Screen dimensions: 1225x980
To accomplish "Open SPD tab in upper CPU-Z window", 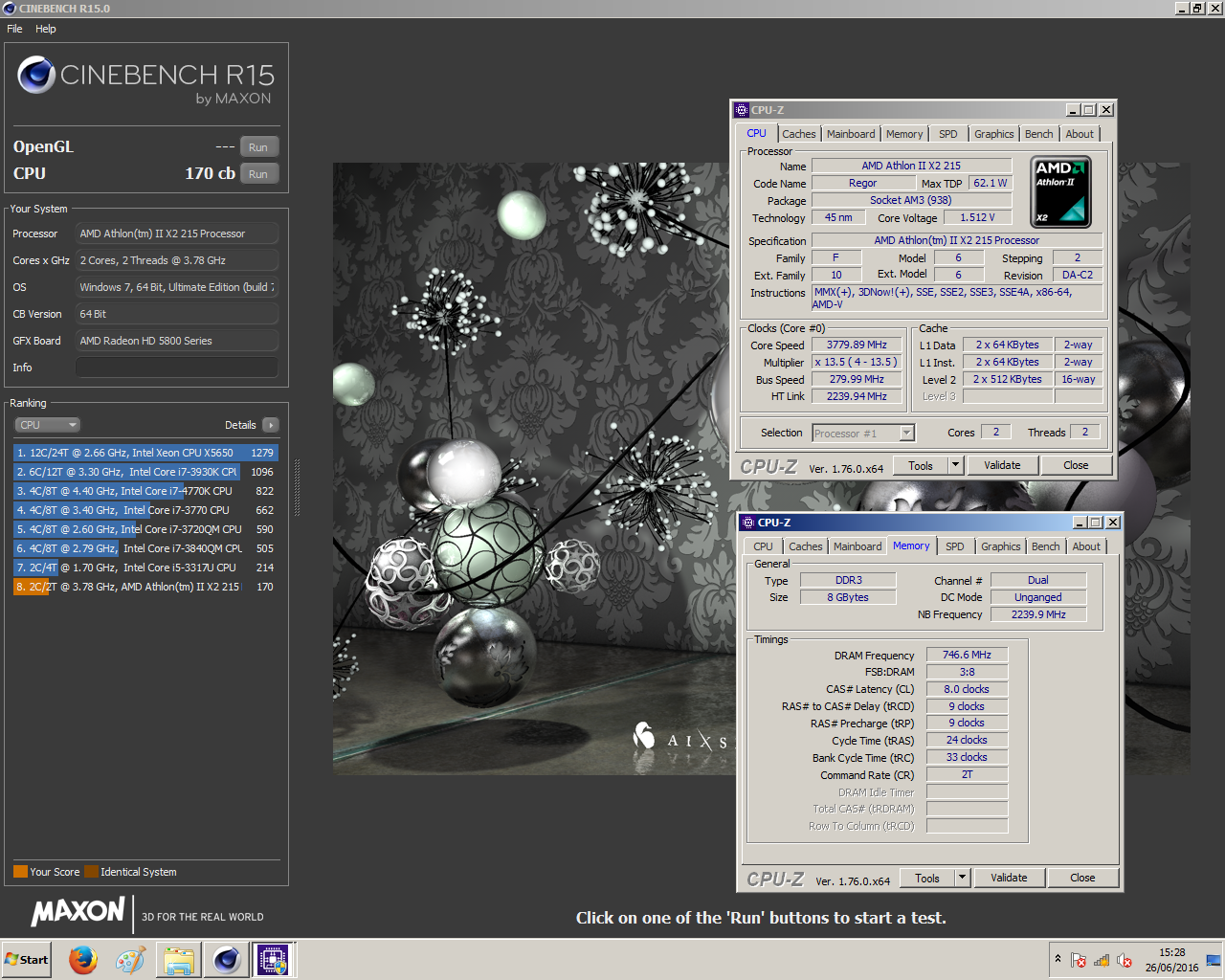I will click(947, 134).
